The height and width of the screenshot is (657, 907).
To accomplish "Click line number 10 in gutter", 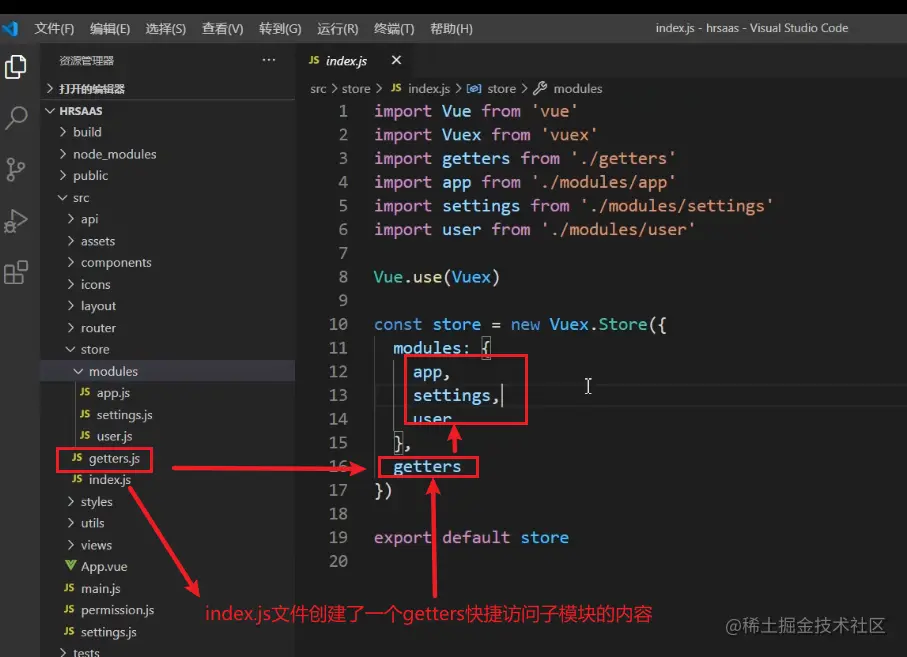I will tap(338, 324).
